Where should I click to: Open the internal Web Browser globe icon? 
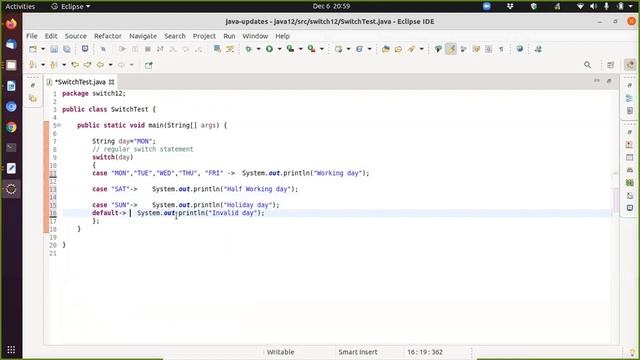pos(520,49)
